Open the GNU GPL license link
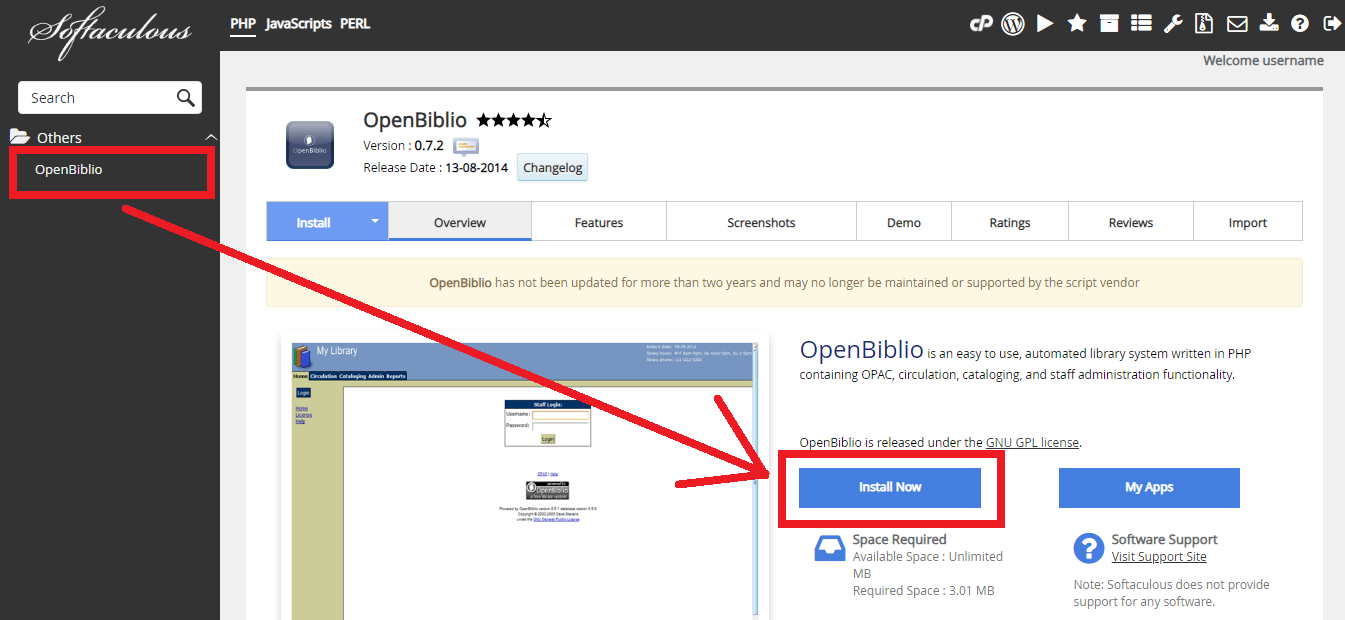Screen dimensions: 1345x620 pos(1032,443)
